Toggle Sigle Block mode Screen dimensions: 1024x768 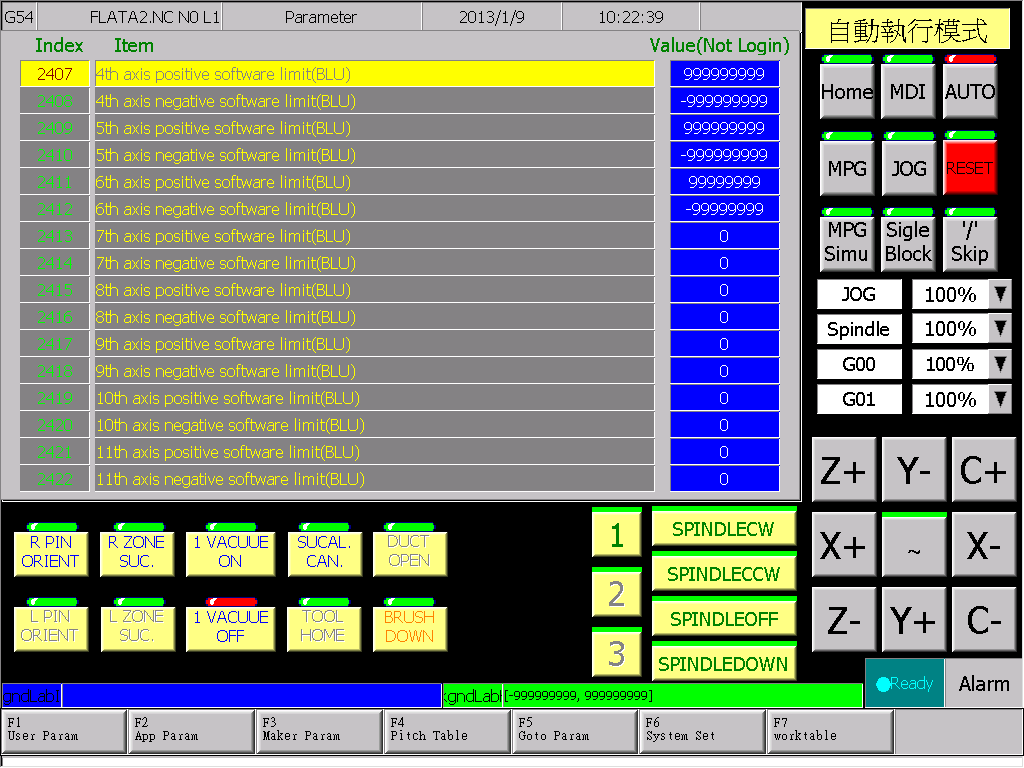point(908,241)
